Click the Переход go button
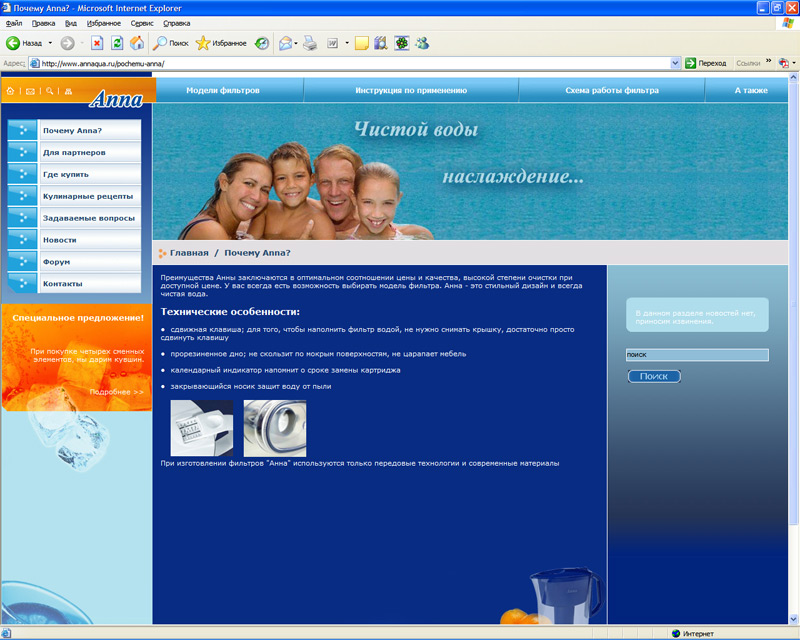The width and height of the screenshot is (800, 640). pos(706,63)
